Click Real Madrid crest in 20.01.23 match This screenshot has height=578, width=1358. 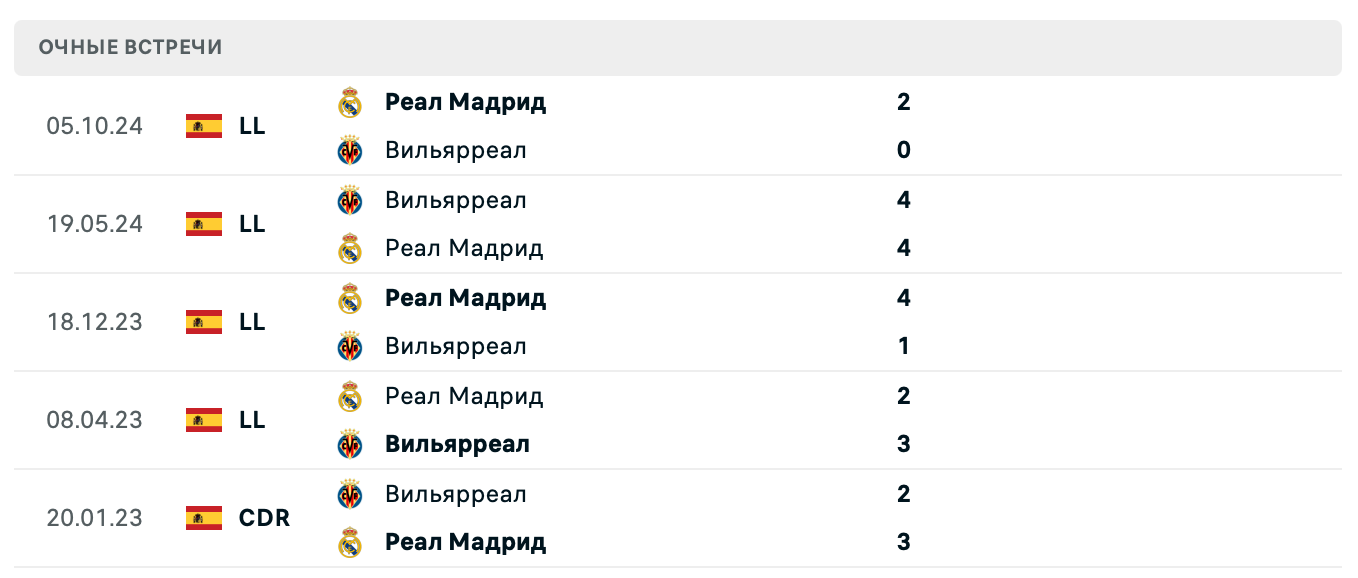(350, 543)
